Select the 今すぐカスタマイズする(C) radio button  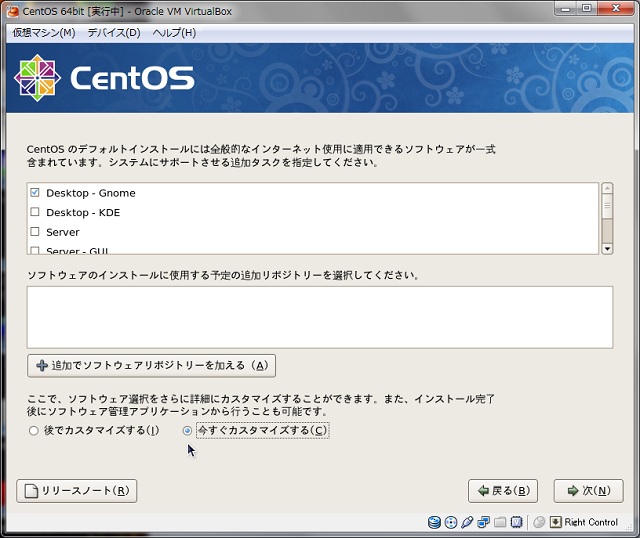(187, 431)
